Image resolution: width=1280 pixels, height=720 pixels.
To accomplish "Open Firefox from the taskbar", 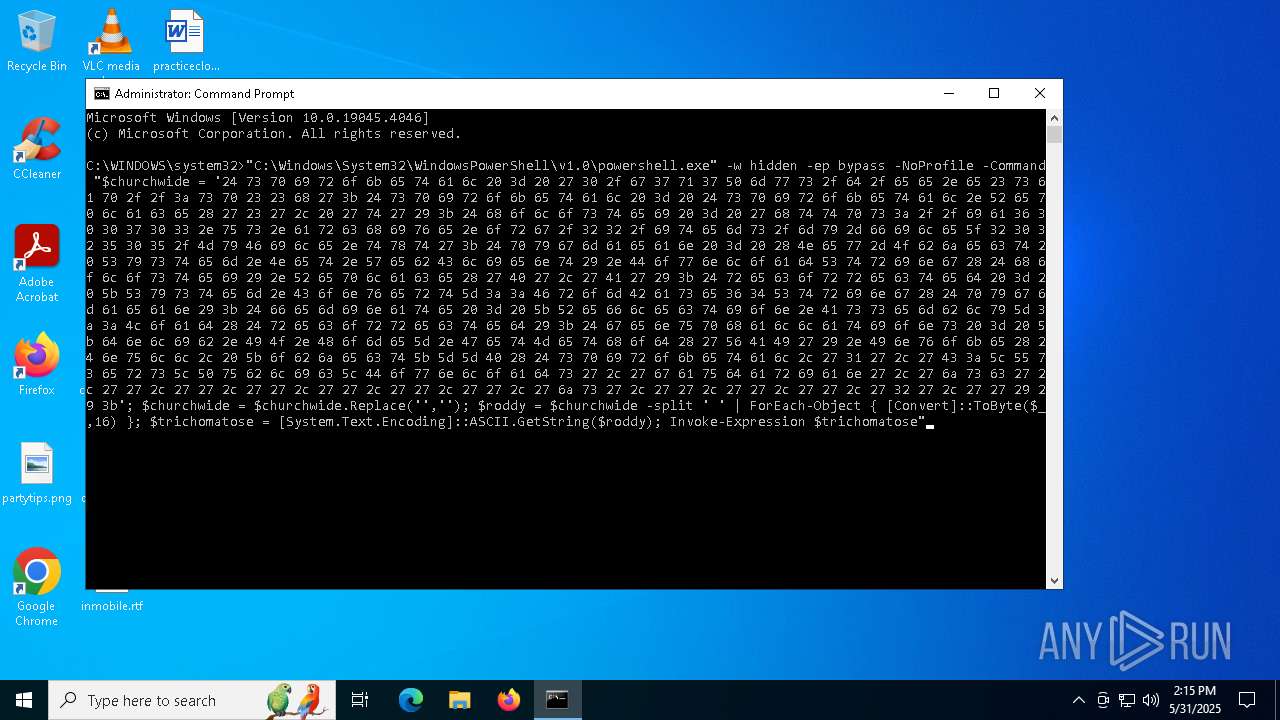I will [509, 700].
